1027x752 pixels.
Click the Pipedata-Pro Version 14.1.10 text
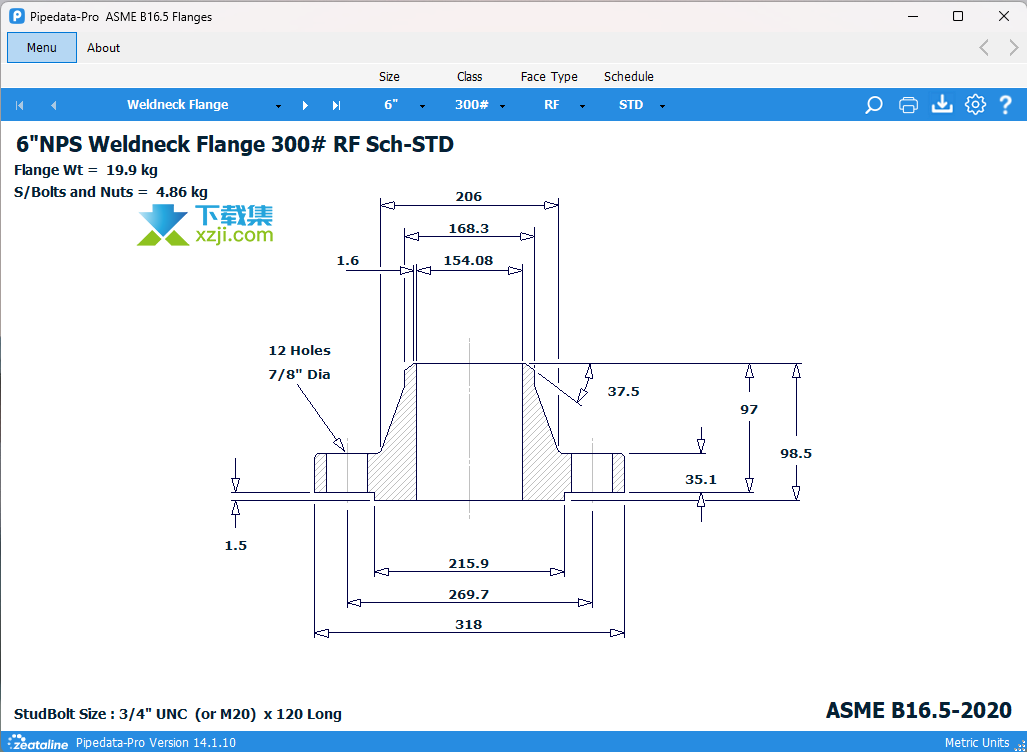(156, 742)
